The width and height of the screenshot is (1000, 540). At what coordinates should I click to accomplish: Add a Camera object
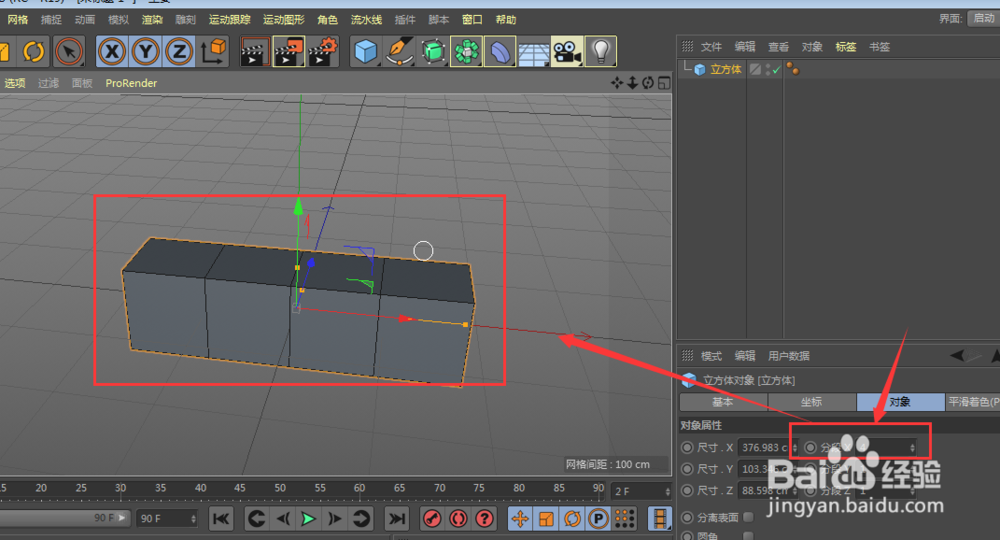click(567, 52)
